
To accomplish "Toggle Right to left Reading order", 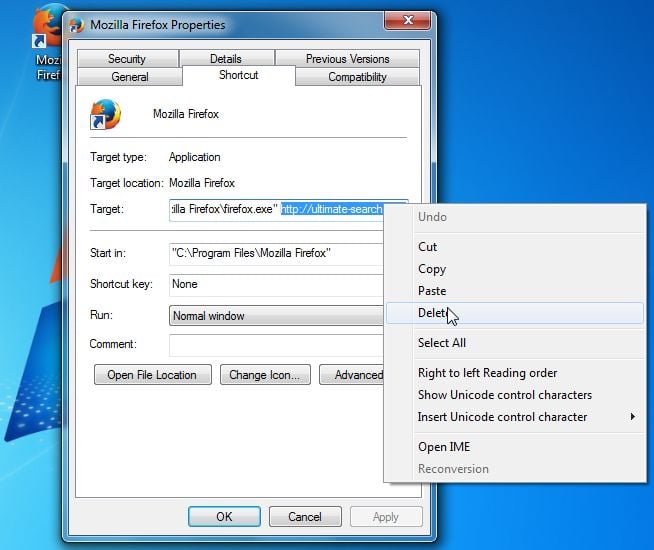I will [x=515, y=373].
